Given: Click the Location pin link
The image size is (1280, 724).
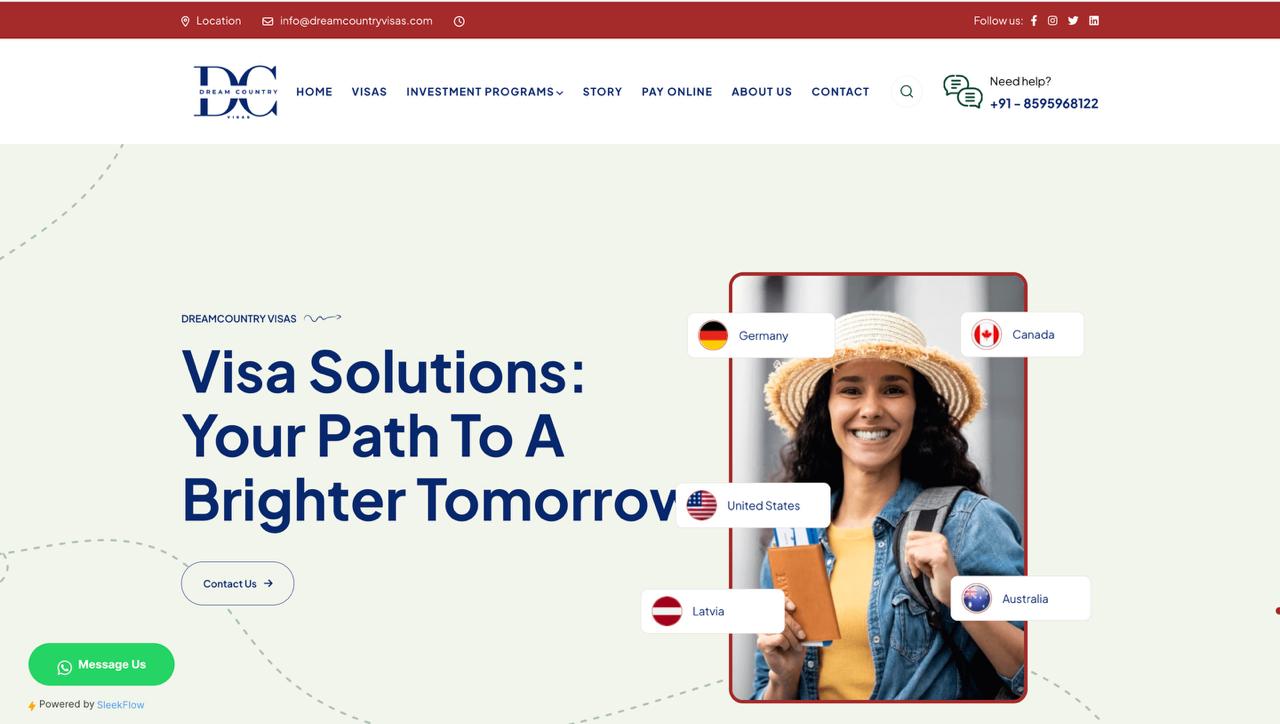Looking at the screenshot, I should [211, 21].
